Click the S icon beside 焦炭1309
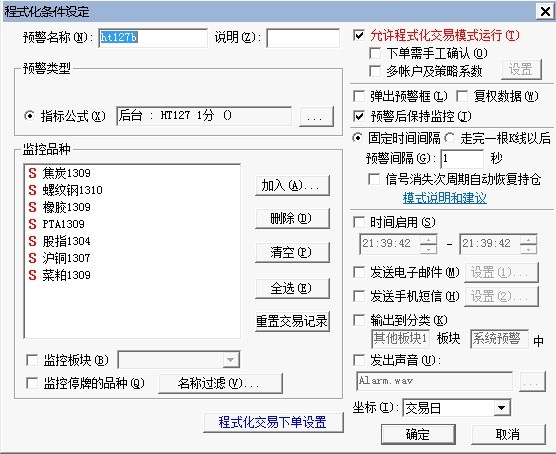Image resolution: width=556 pixels, height=454 pixels. point(32,173)
